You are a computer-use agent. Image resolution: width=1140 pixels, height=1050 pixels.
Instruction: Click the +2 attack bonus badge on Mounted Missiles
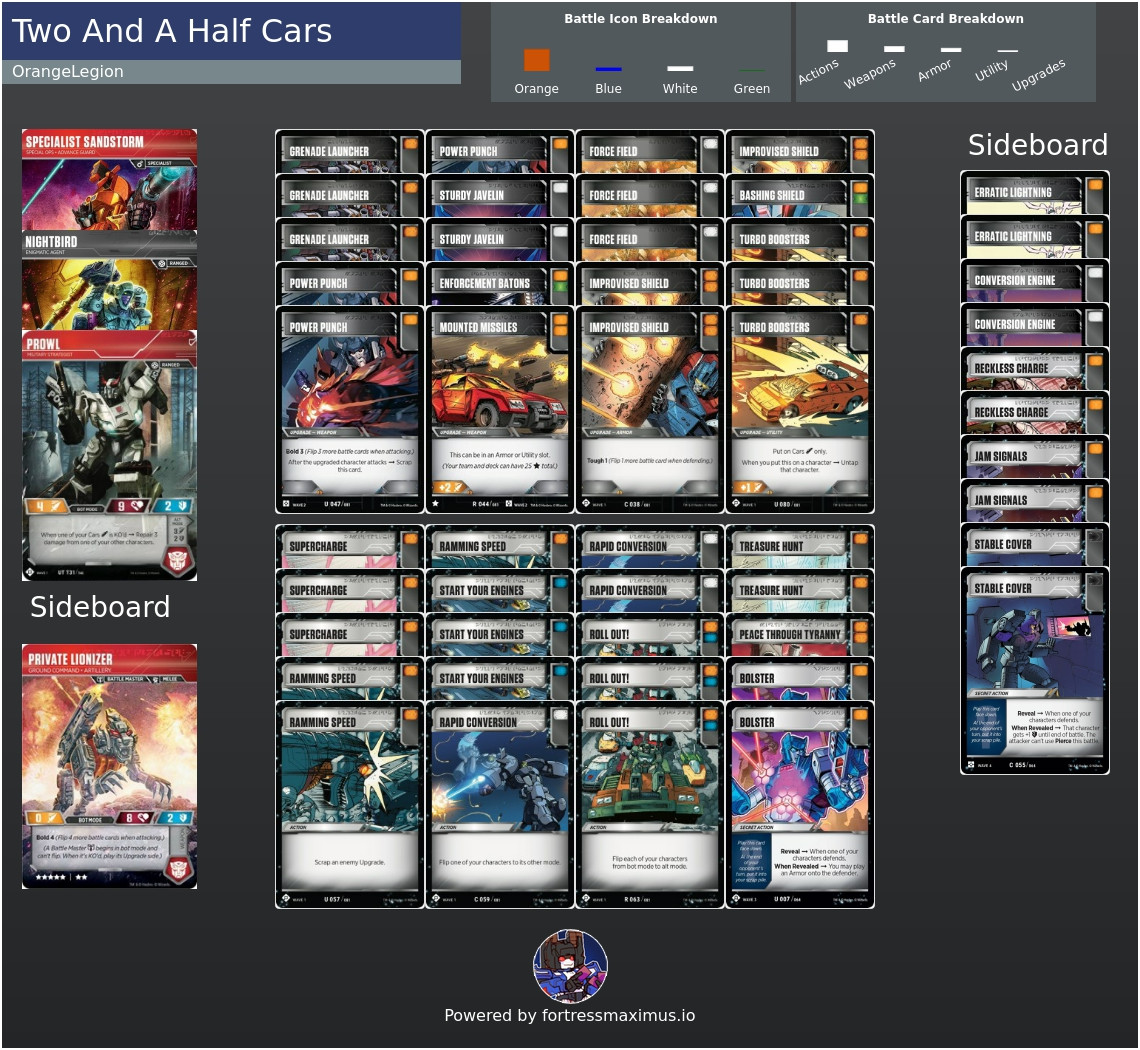(447, 488)
